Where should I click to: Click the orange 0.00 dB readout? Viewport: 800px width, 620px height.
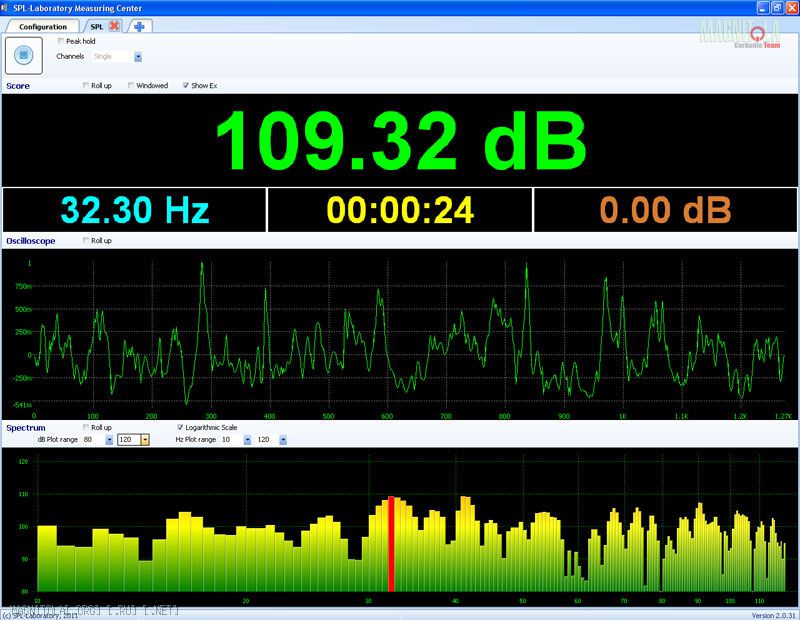(665, 210)
